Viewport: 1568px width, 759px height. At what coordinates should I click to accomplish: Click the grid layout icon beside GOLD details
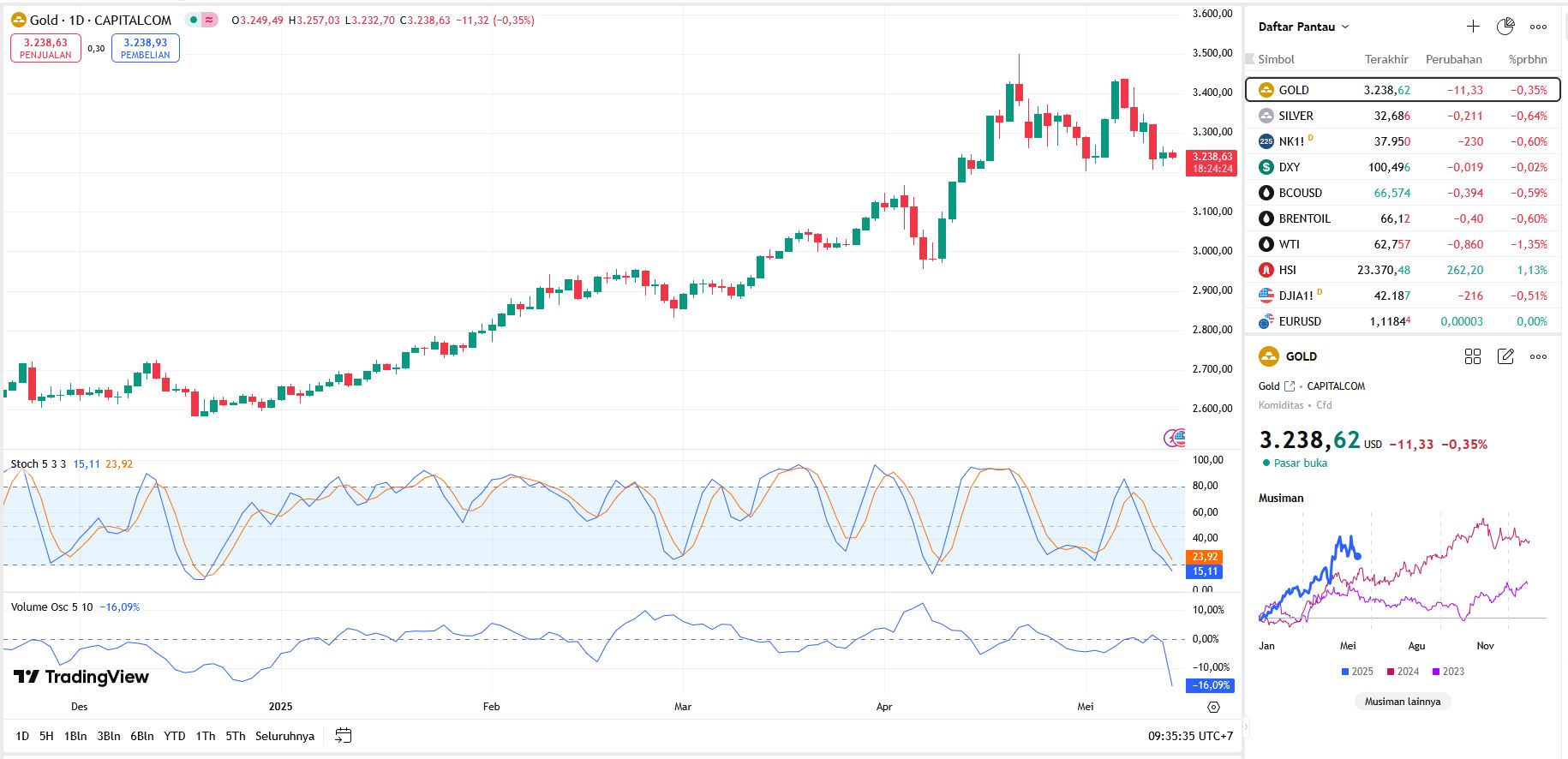[x=1473, y=356]
